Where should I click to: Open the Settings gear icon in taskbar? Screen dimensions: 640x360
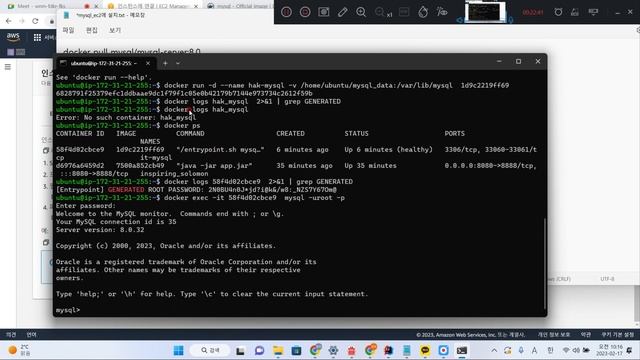[x=333, y=350]
